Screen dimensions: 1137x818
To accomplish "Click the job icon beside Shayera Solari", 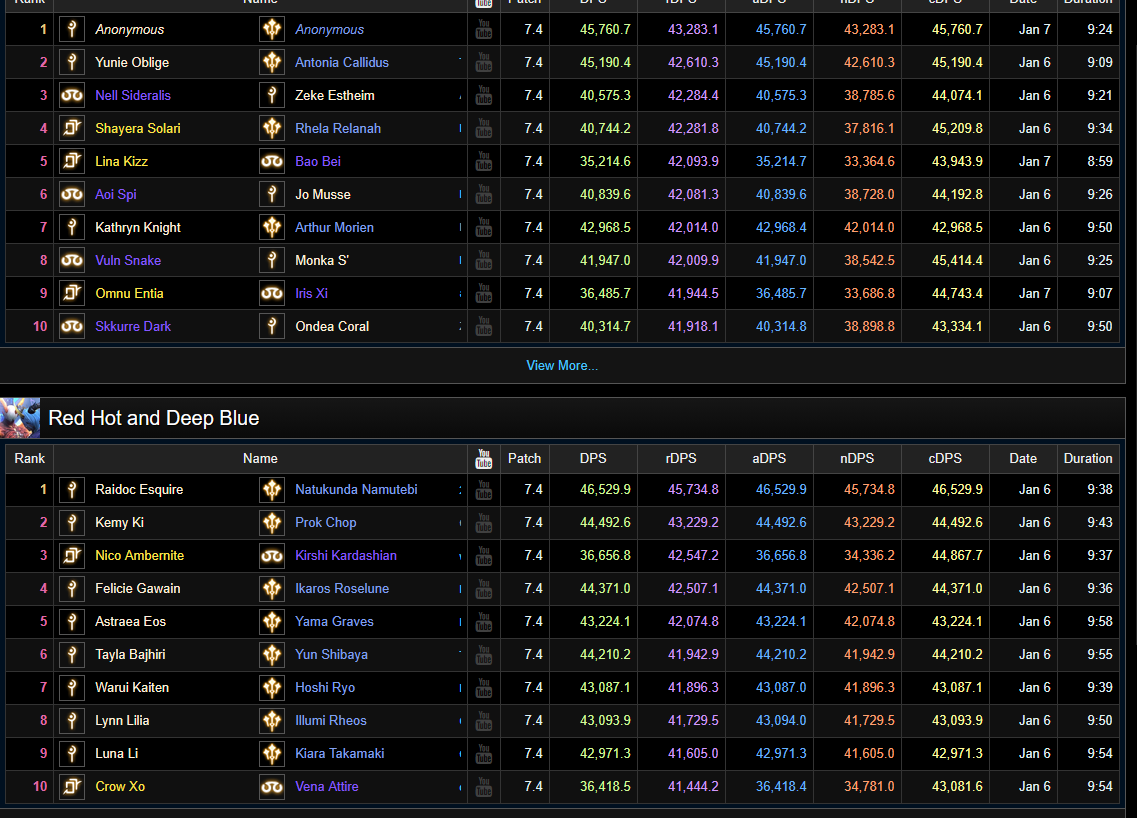I will point(72,128).
